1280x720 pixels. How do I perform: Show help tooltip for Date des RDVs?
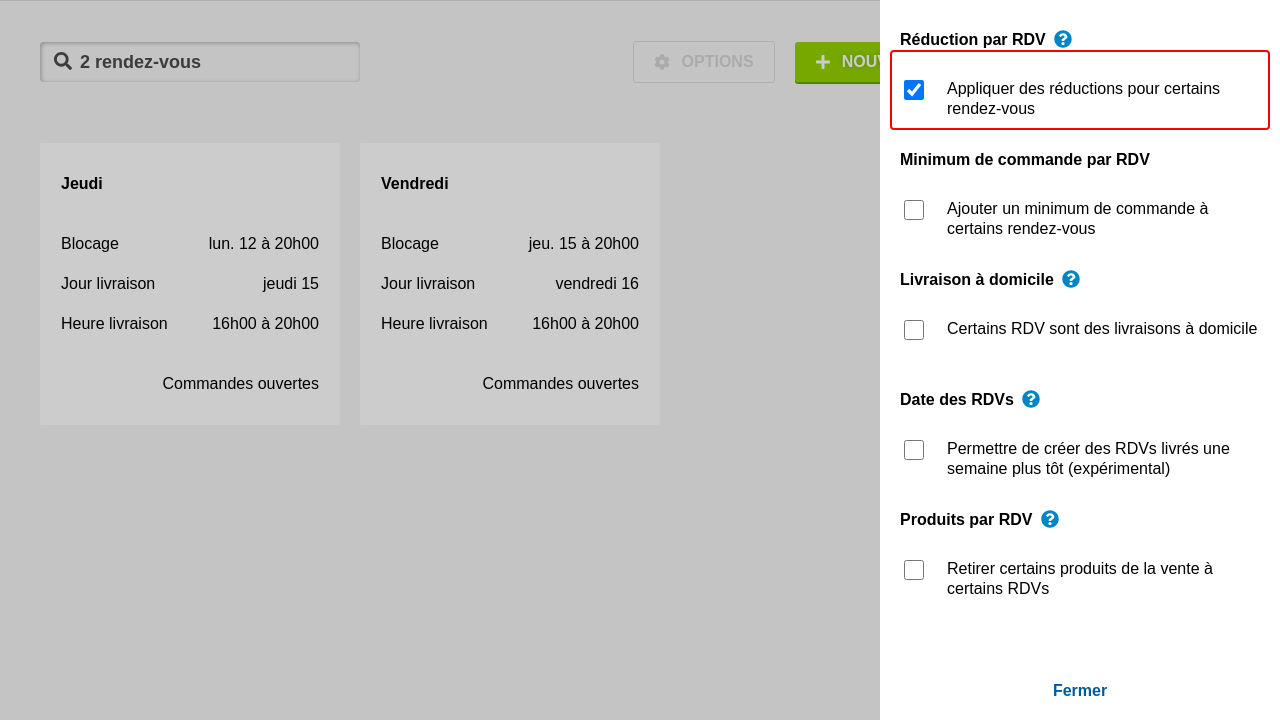coord(1031,399)
